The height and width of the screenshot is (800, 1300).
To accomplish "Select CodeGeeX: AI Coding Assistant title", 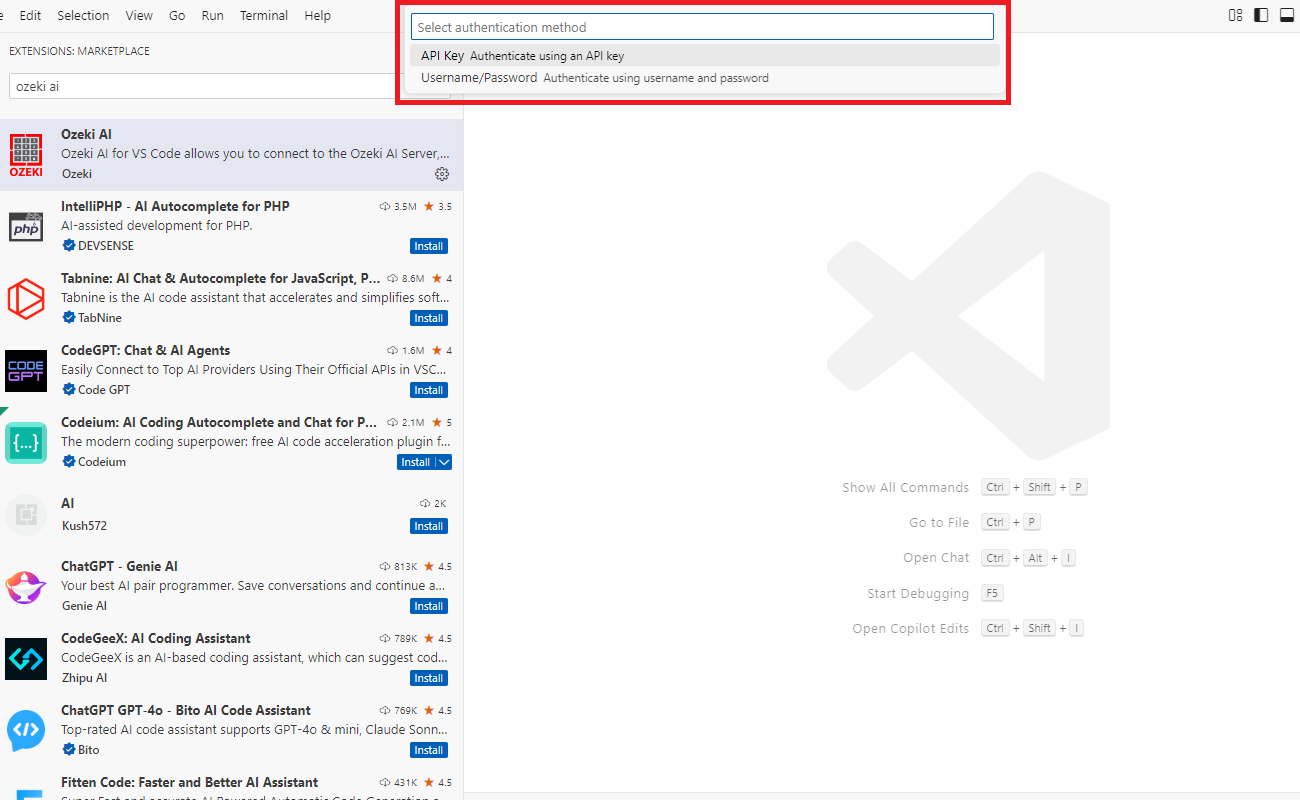I will pyautogui.click(x=156, y=639).
